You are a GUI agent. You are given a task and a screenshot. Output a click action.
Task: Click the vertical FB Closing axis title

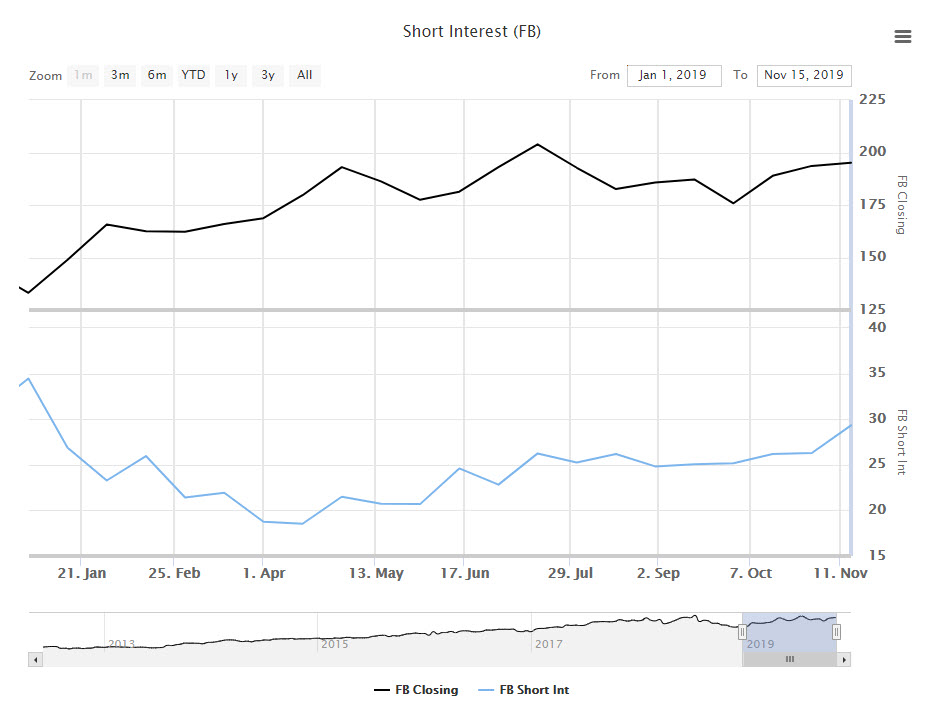pyautogui.click(x=902, y=205)
